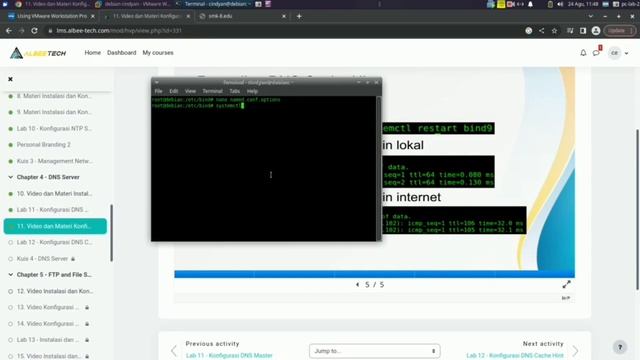Screen dimensions: 640x360
Task: Open Lab 12 - Konfigurasi DNS C item in sidebar
Action: [54, 242]
